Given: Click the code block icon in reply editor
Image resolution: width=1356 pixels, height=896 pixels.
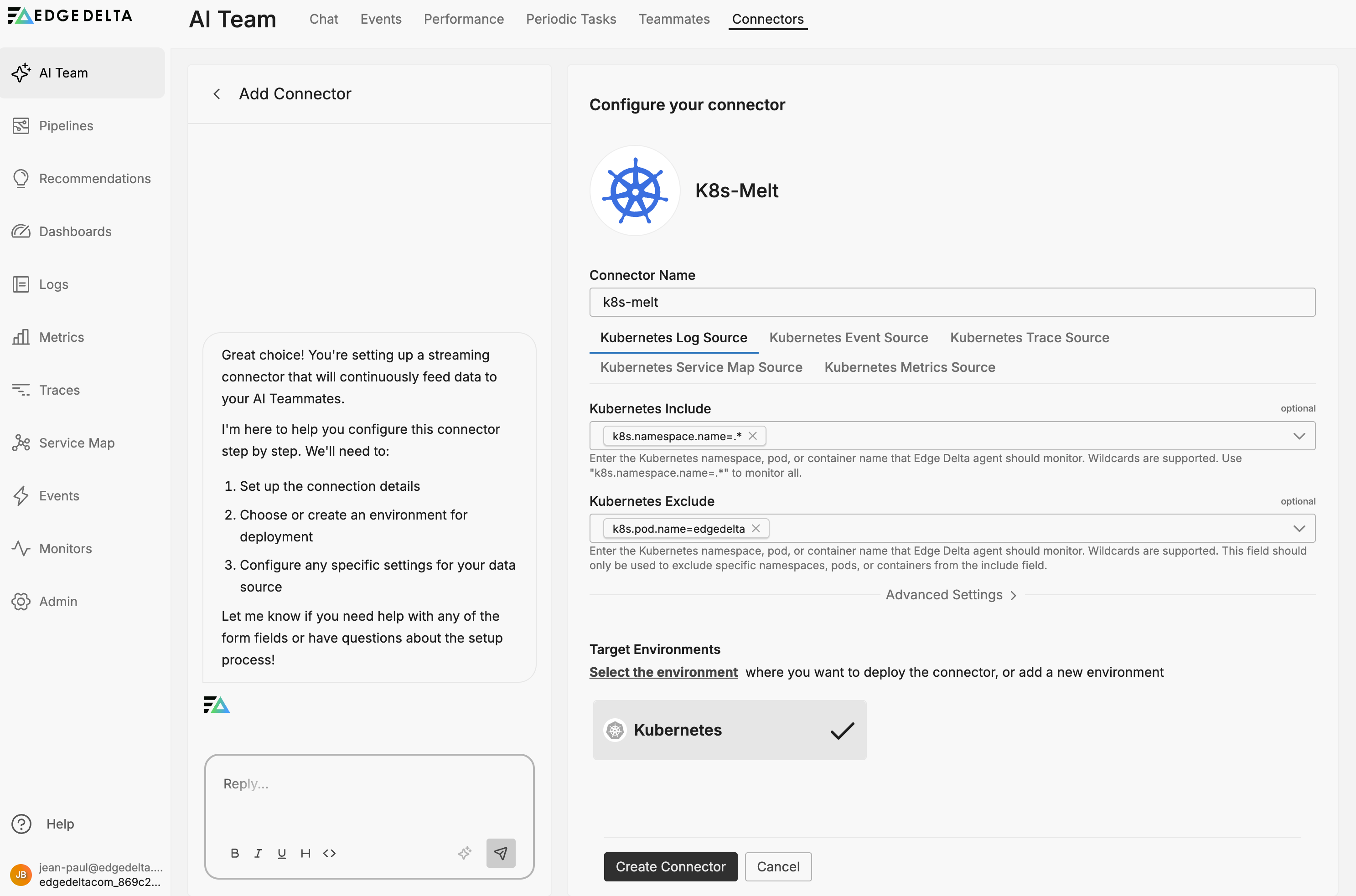Looking at the screenshot, I should (329, 853).
